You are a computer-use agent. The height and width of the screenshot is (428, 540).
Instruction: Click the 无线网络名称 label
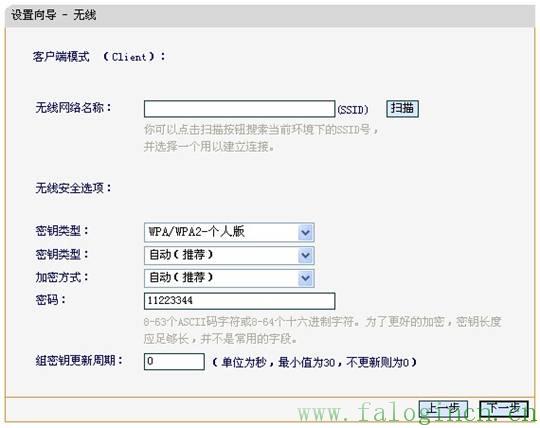click(73, 108)
